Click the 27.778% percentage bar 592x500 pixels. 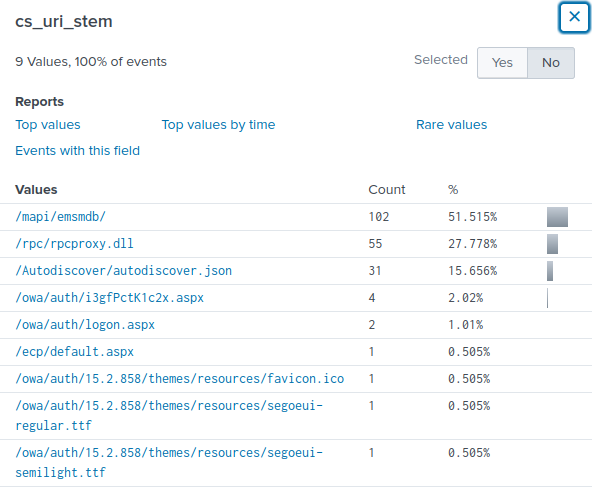point(552,244)
